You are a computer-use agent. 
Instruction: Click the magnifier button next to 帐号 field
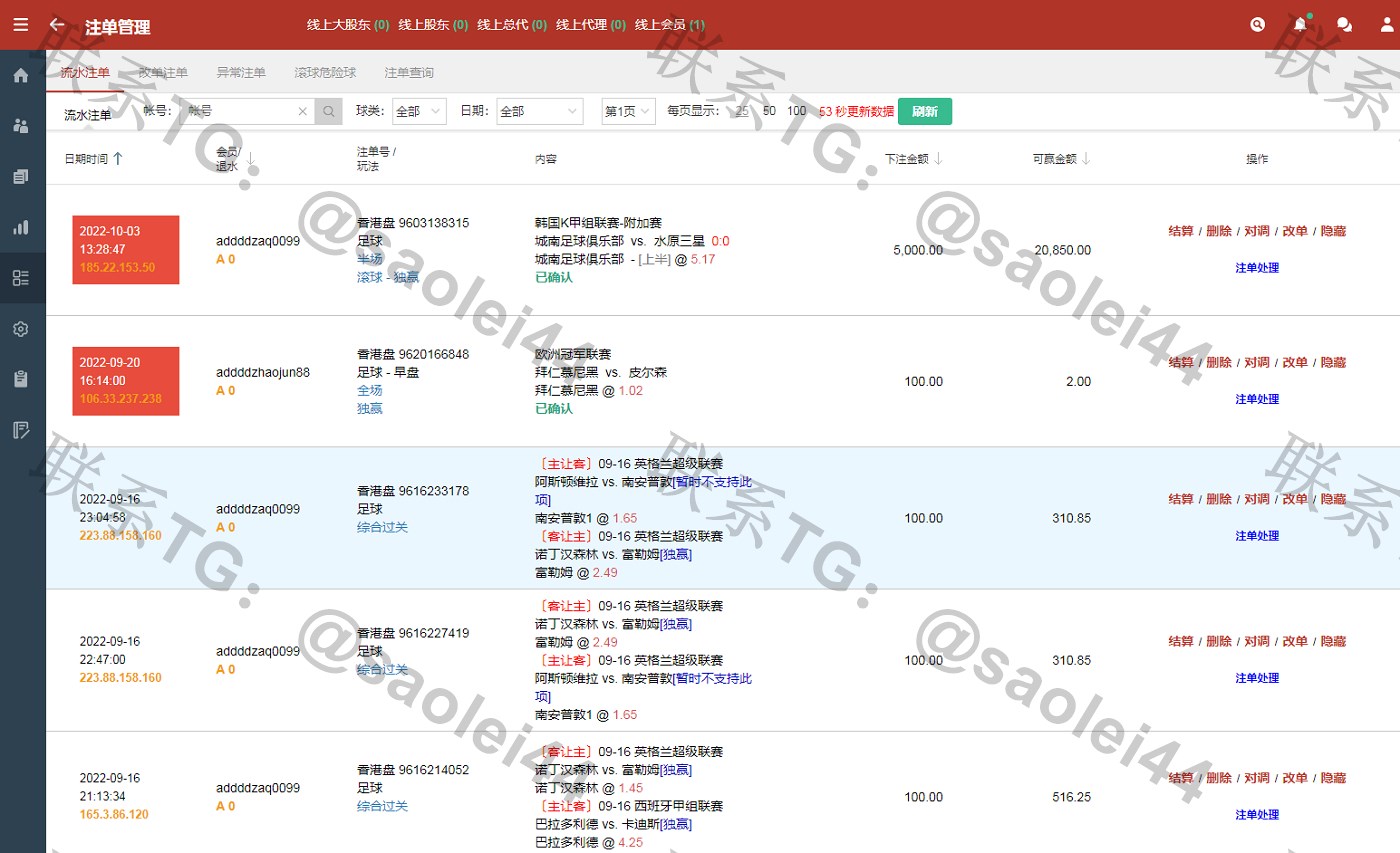pos(328,111)
